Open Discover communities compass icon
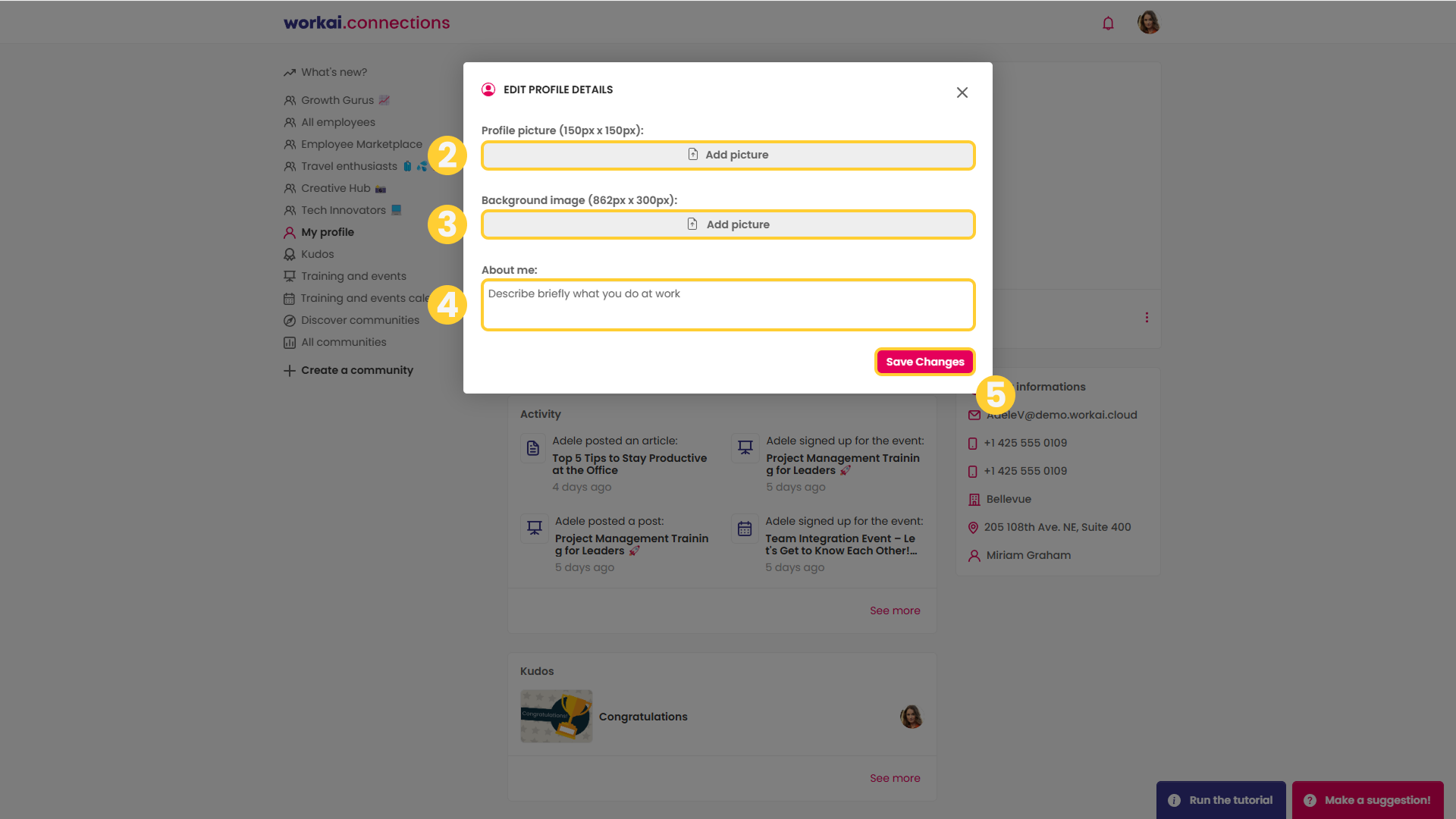The width and height of the screenshot is (1456, 819). pyautogui.click(x=290, y=321)
